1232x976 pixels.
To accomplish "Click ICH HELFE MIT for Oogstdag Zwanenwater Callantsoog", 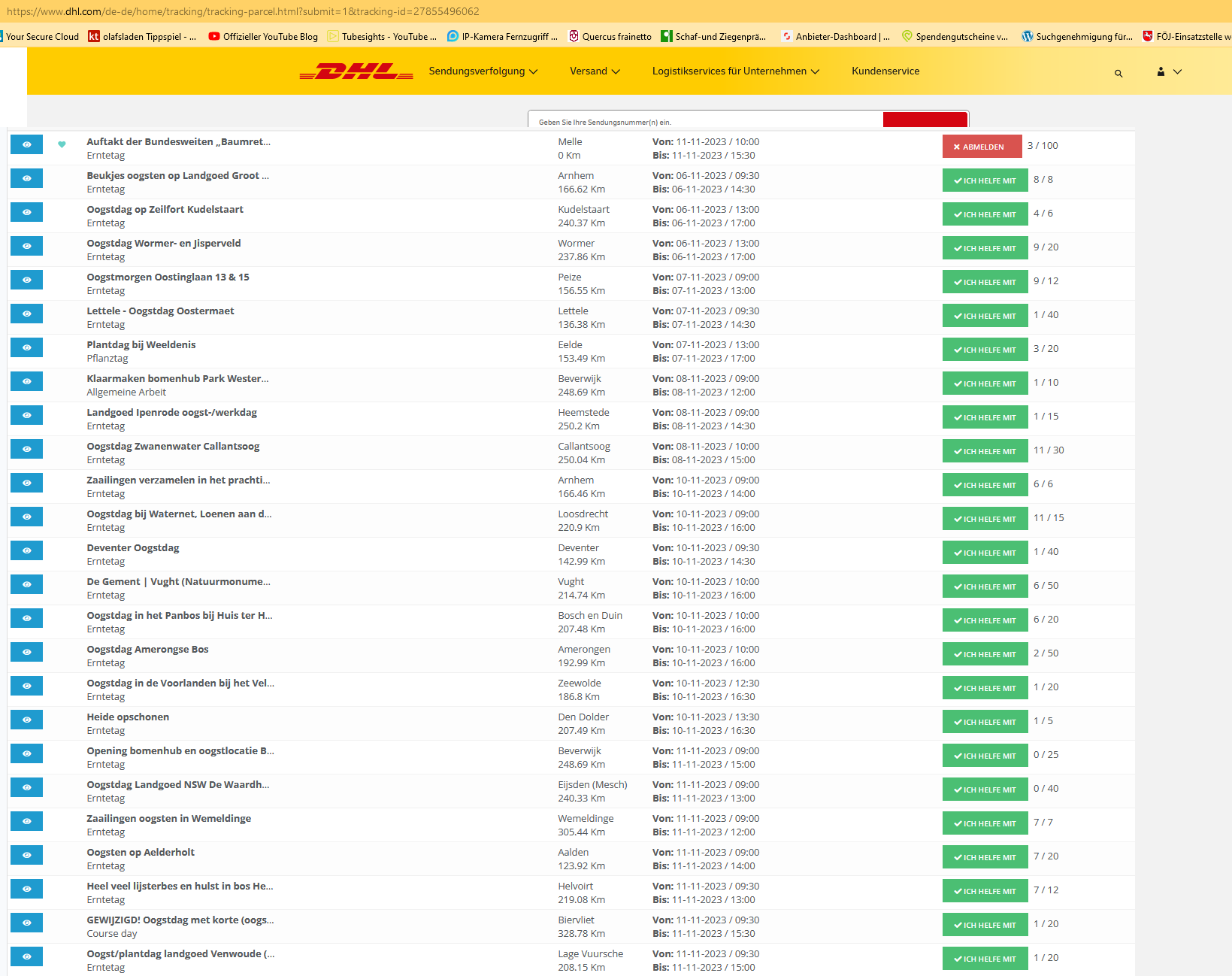I will click(985, 451).
